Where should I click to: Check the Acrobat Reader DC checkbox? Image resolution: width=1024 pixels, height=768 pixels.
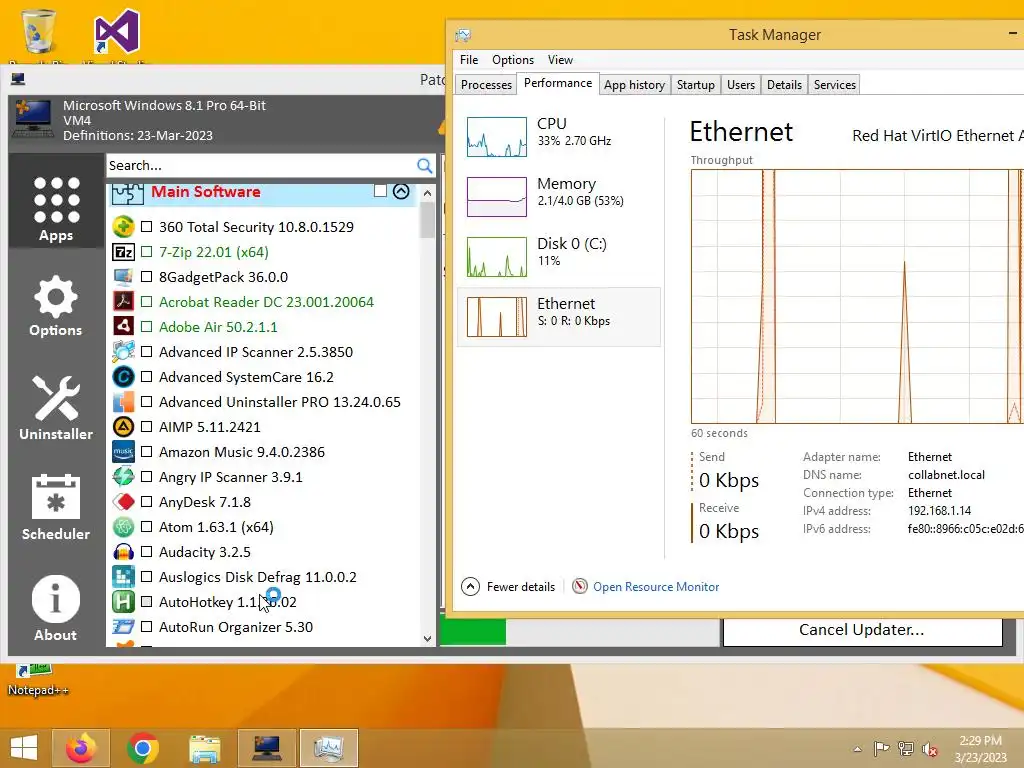[146, 302]
